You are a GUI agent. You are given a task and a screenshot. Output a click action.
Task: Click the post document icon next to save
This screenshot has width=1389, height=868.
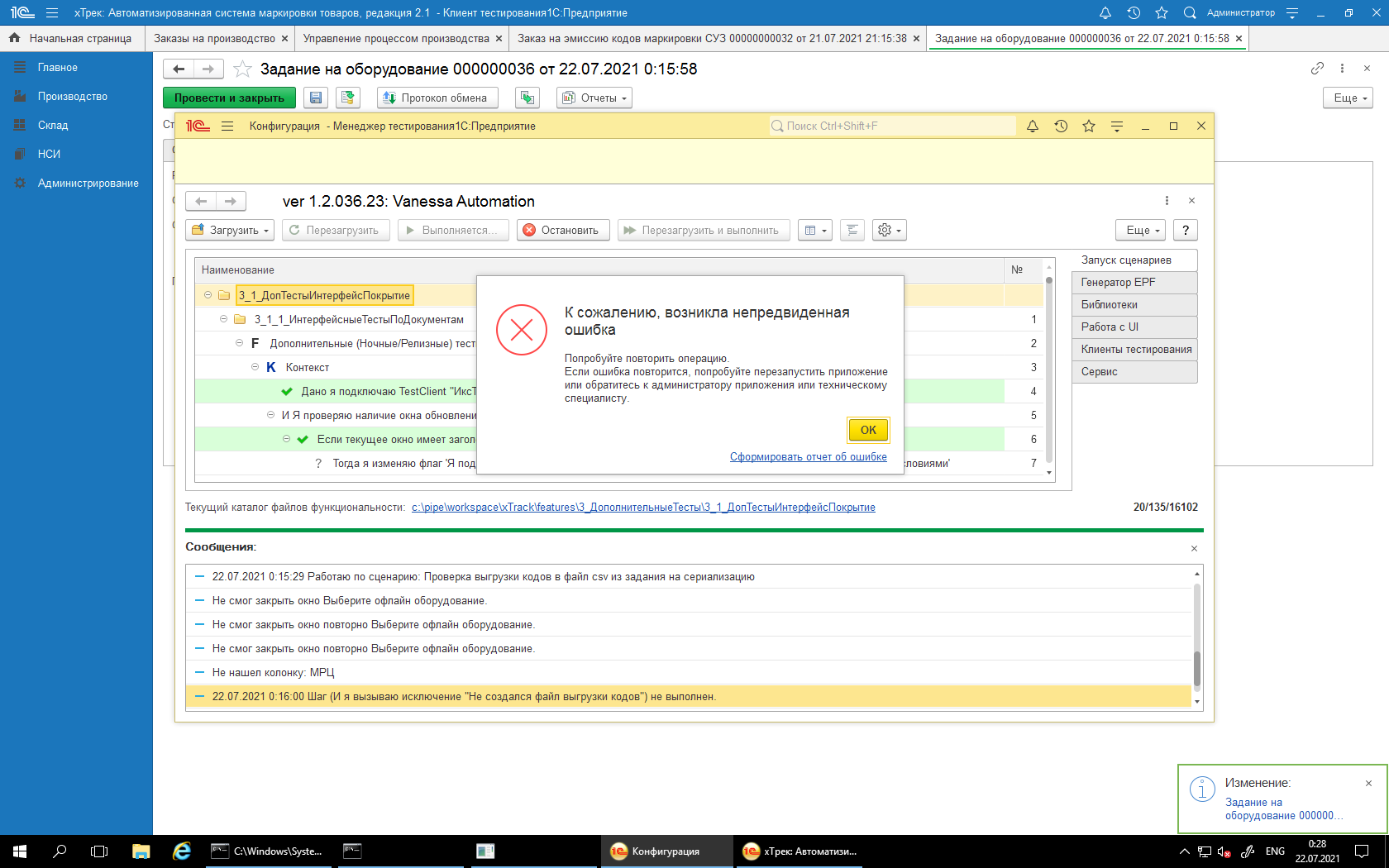(348, 98)
